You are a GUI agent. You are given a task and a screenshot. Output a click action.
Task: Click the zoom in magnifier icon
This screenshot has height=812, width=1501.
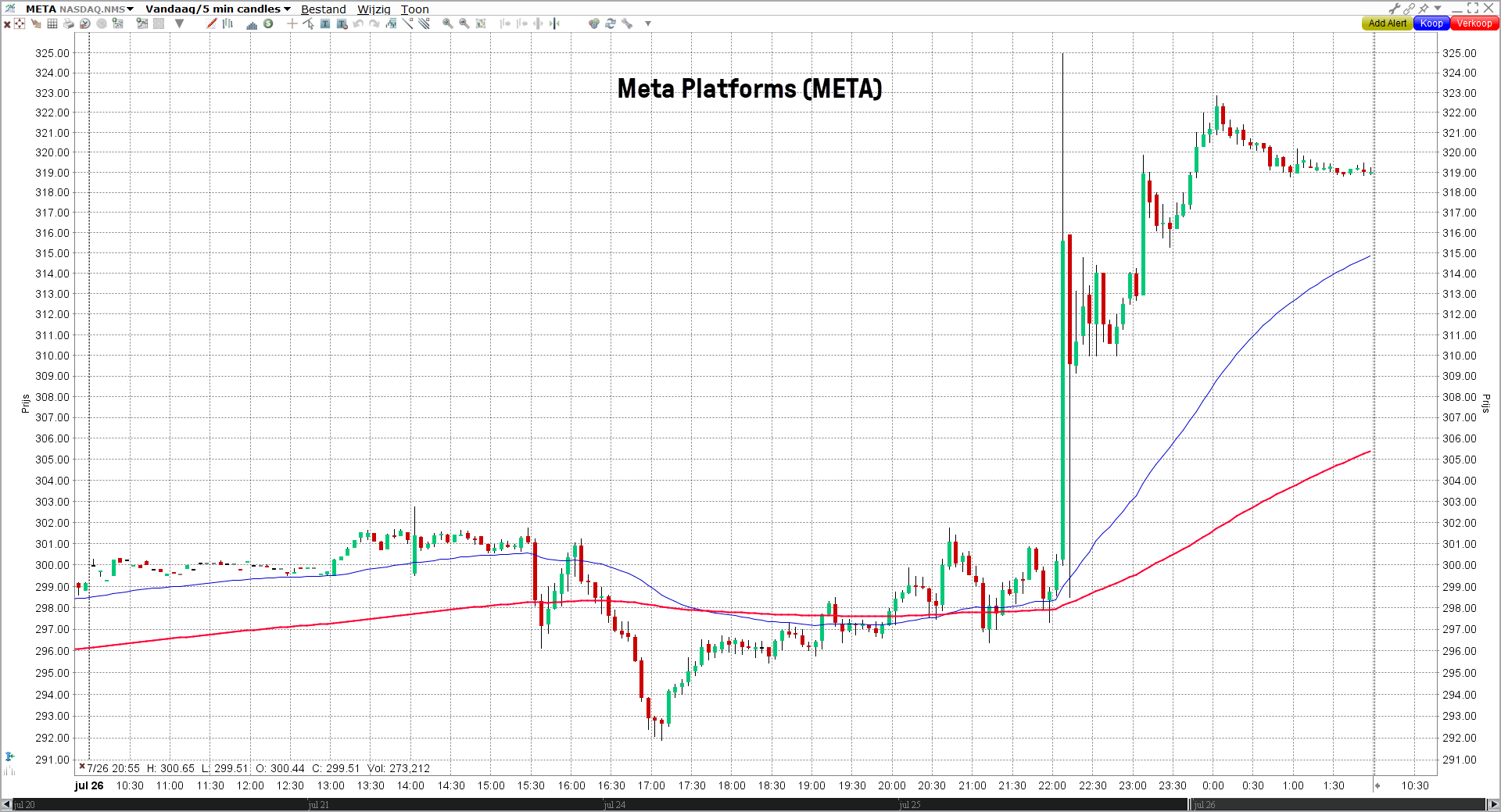click(447, 23)
